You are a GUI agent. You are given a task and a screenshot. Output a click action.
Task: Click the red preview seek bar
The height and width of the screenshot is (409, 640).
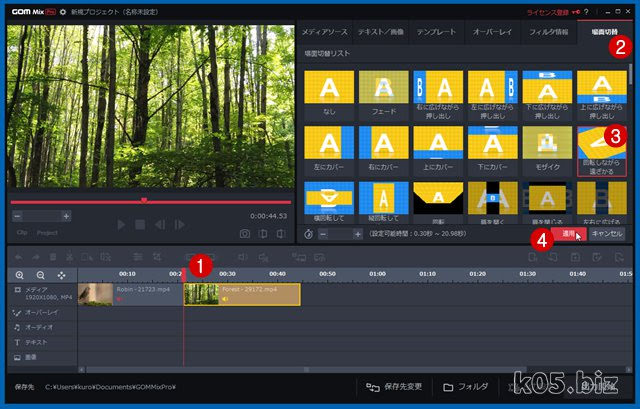coord(151,202)
